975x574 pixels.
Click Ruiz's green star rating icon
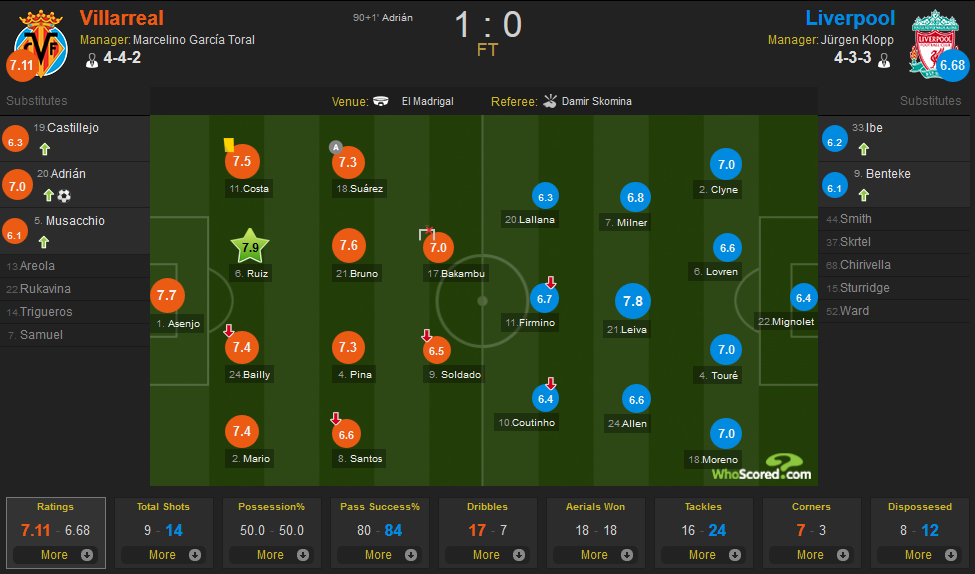pos(250,246)
